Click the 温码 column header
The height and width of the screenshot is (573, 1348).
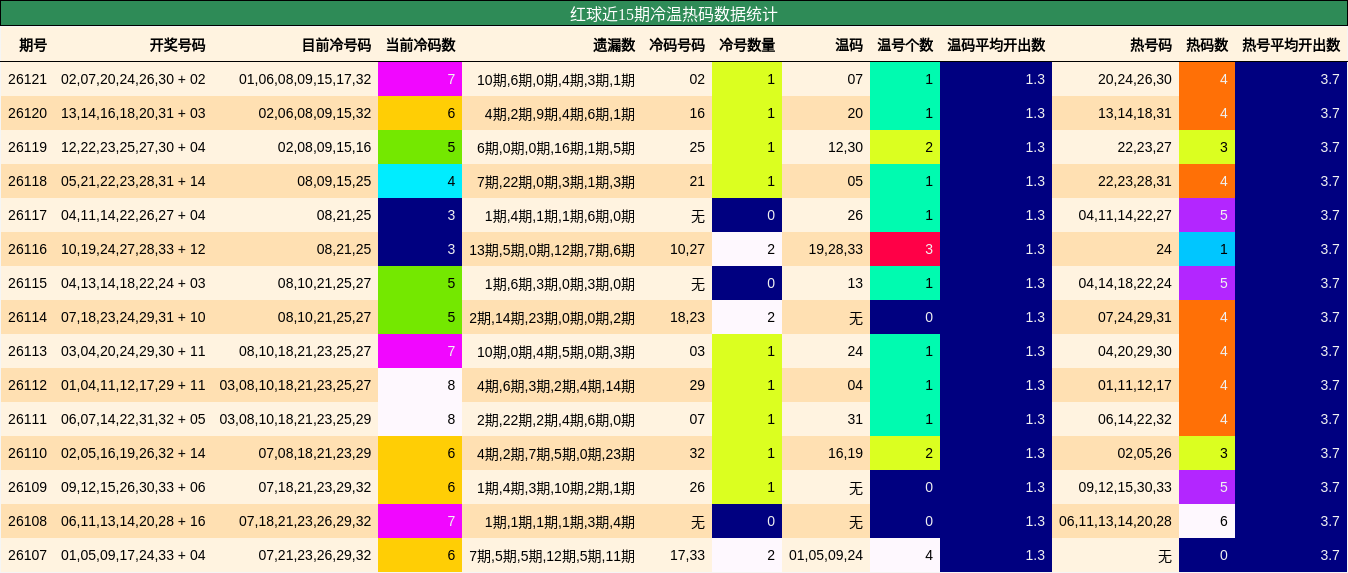point(849,45)
